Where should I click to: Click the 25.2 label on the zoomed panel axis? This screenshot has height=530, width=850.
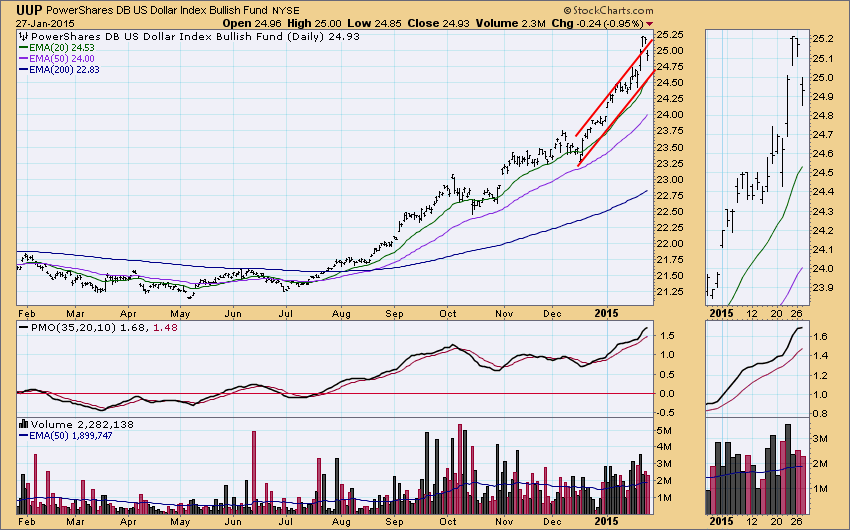822,39
